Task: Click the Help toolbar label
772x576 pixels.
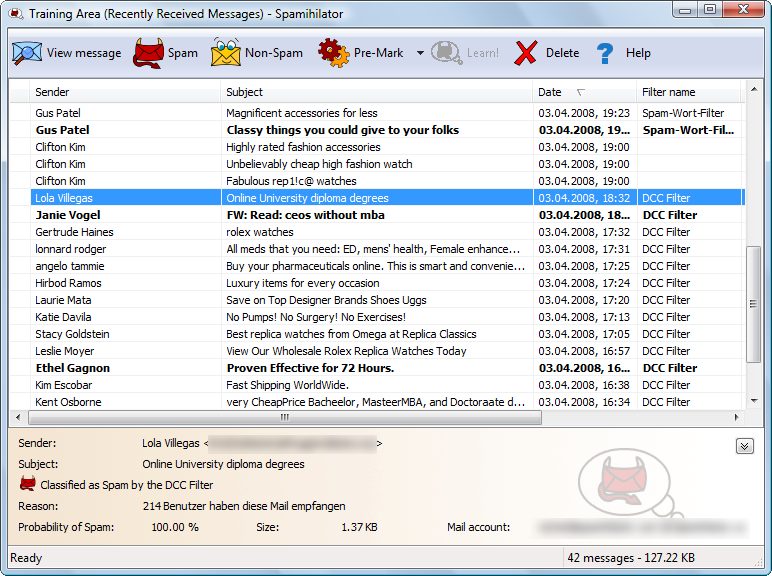Action: coord(638,53)
